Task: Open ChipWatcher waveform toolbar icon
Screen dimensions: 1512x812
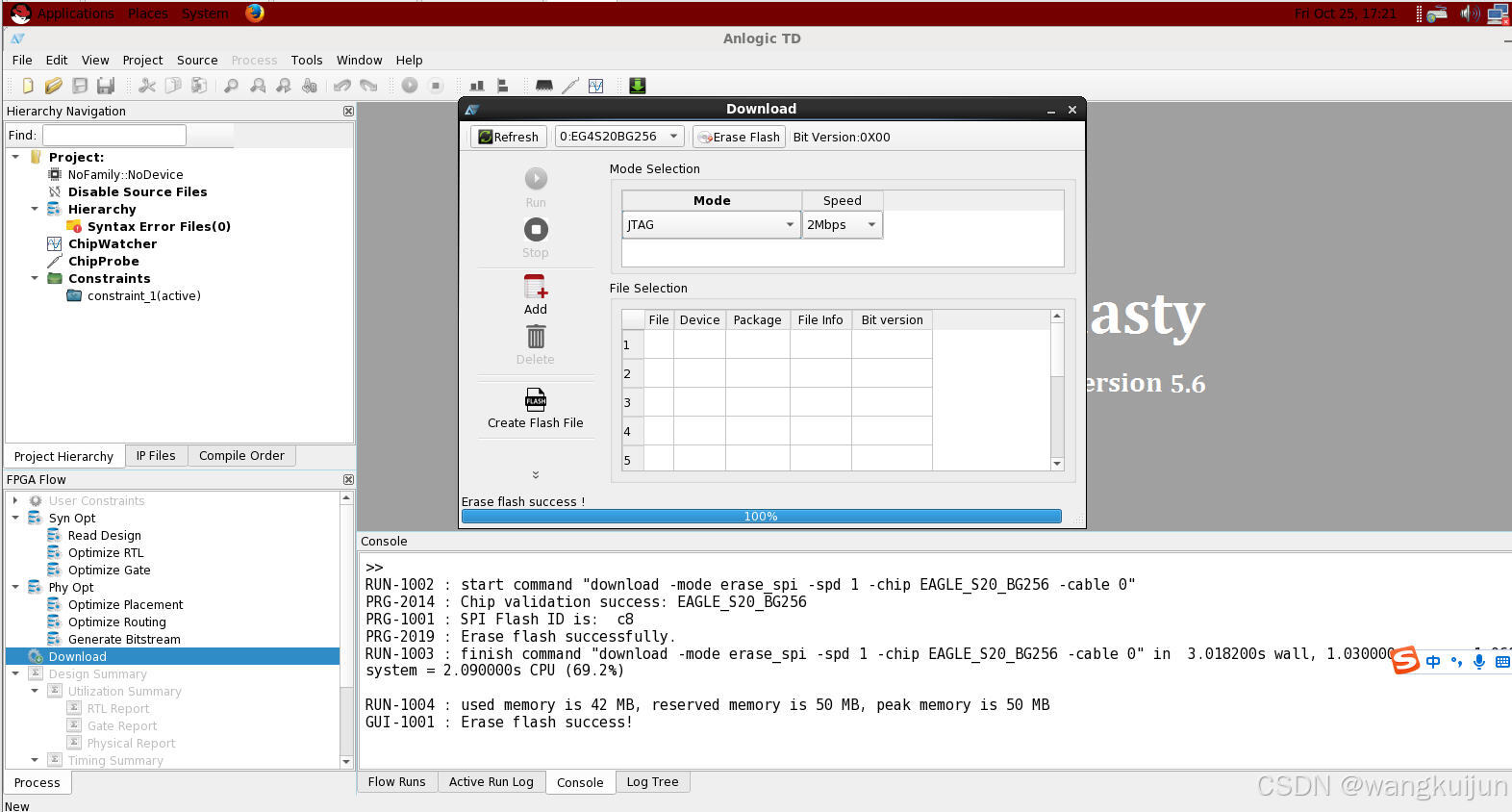Action: 596,86
